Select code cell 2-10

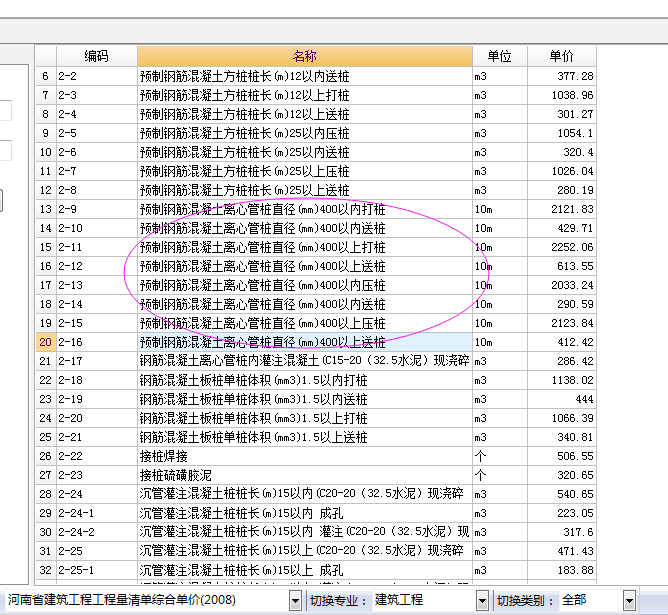click(97, 228)
